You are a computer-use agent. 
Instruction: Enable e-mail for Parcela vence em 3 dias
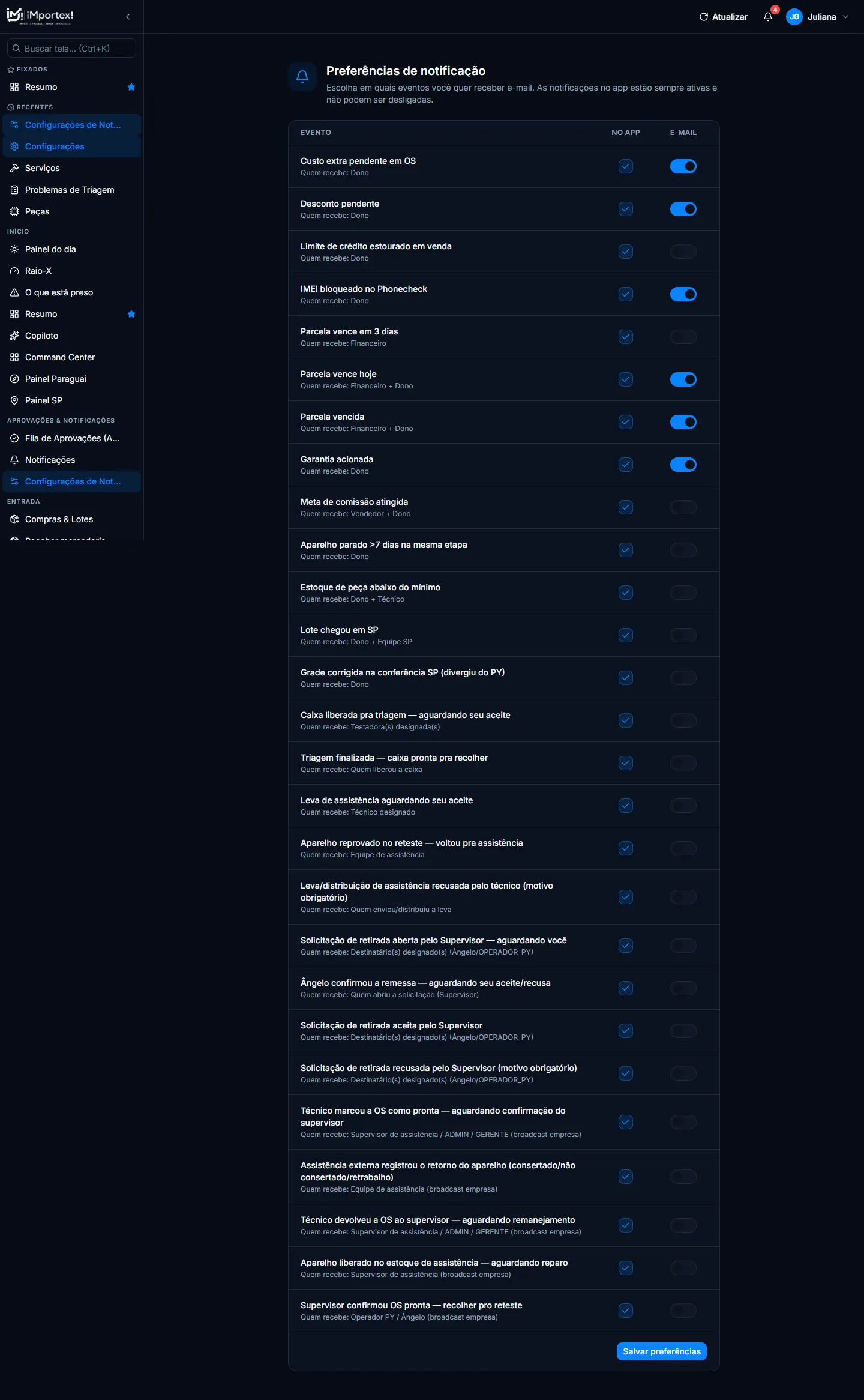click(683, 337)
